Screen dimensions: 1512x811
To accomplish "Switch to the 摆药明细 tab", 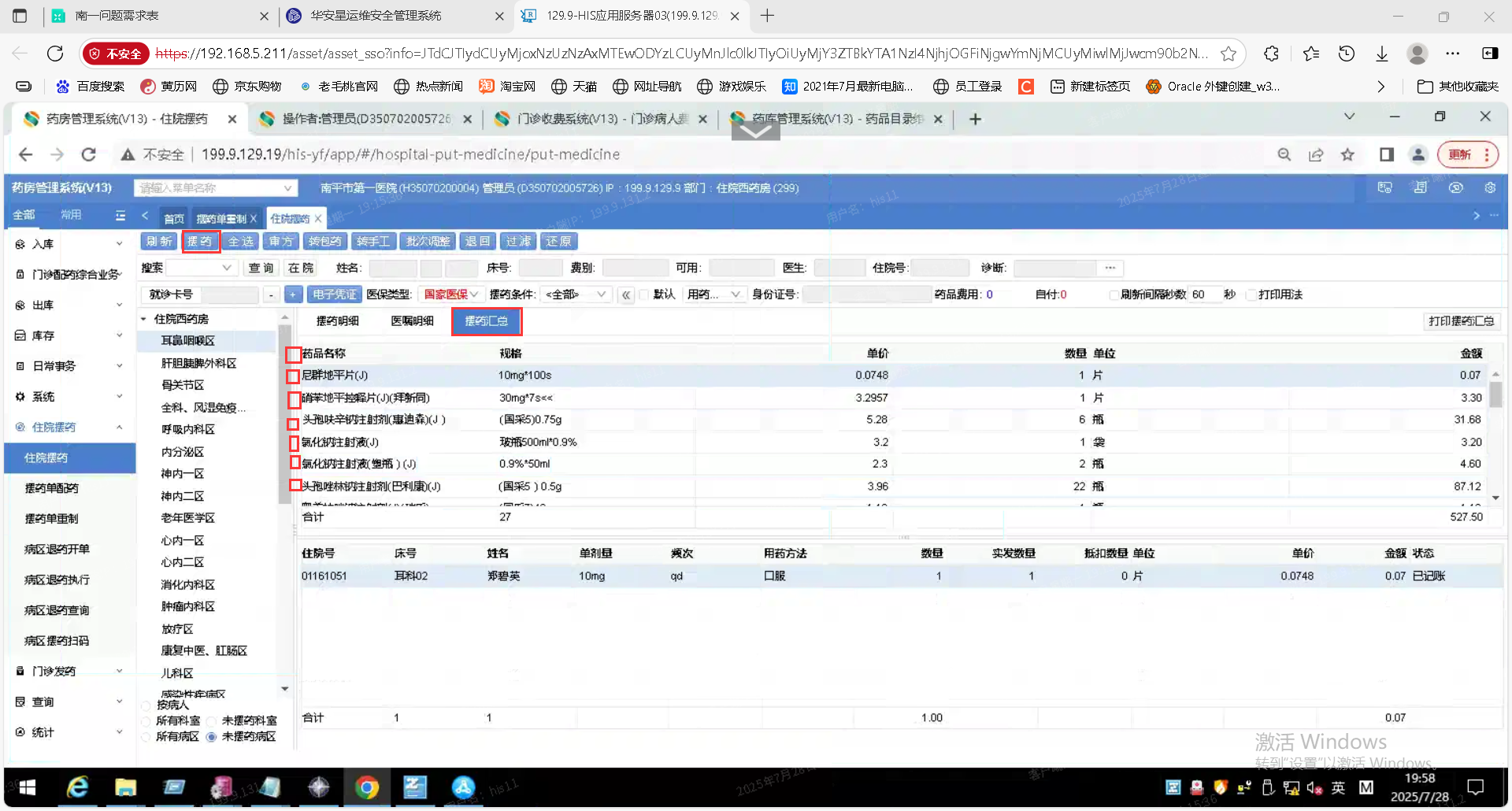I will point(337,320).
